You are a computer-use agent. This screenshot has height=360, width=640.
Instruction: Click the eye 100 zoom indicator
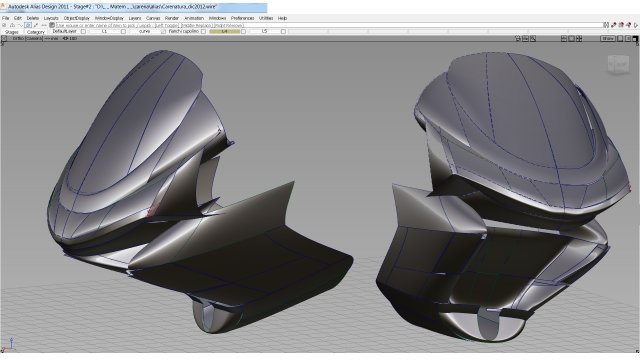point(70,38)
